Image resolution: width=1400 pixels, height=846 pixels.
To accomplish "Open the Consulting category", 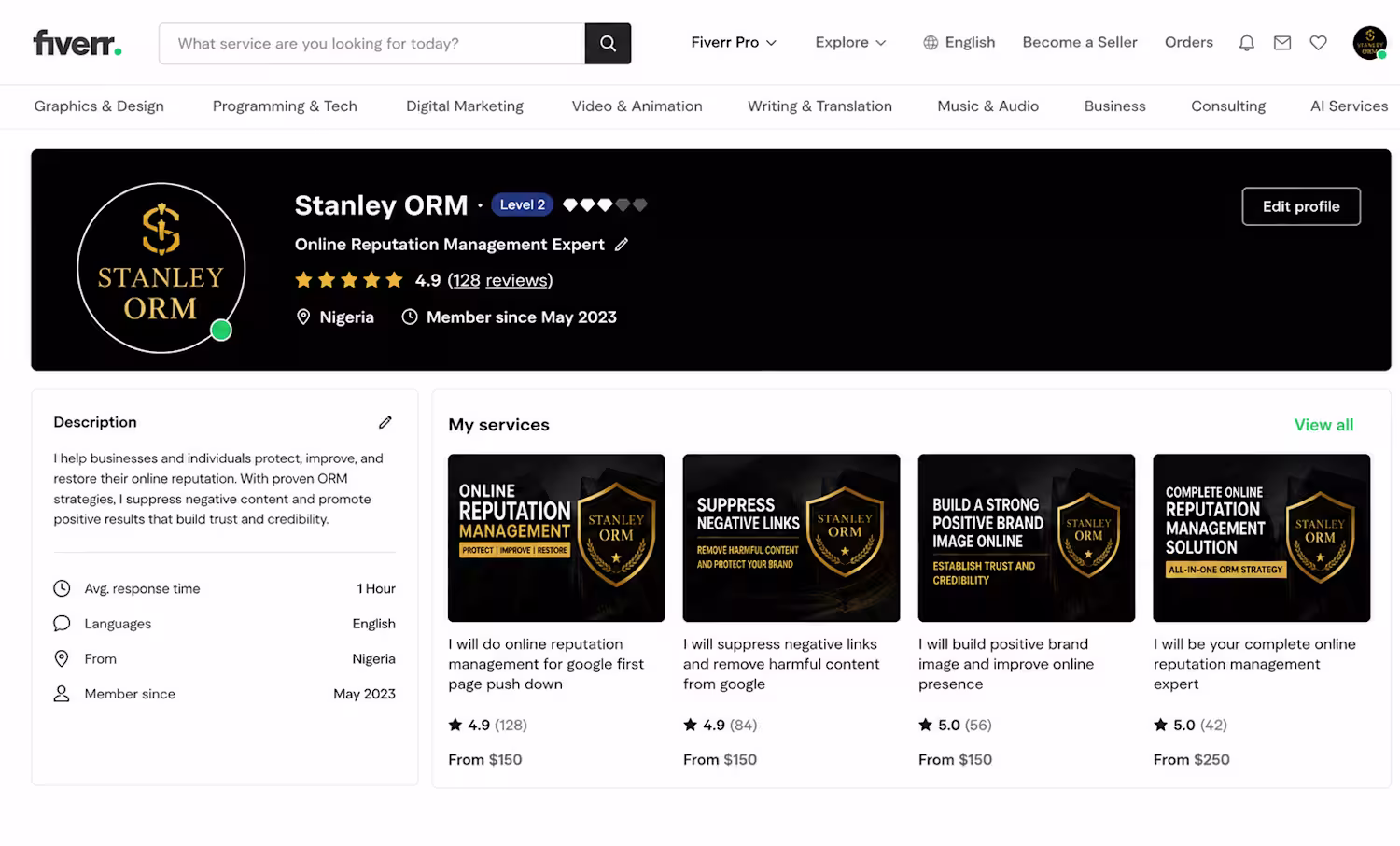I will click(x=1228, y=106).
